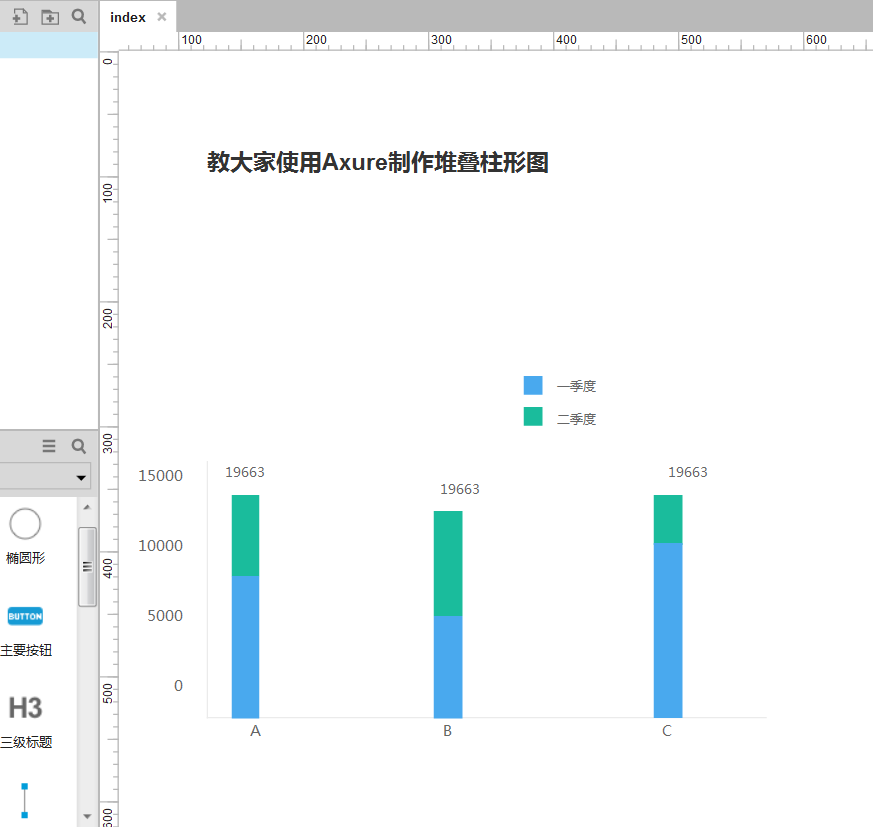Screen dimensions: 873x827
Task: Select the x-axis label B
Action: 448,731
